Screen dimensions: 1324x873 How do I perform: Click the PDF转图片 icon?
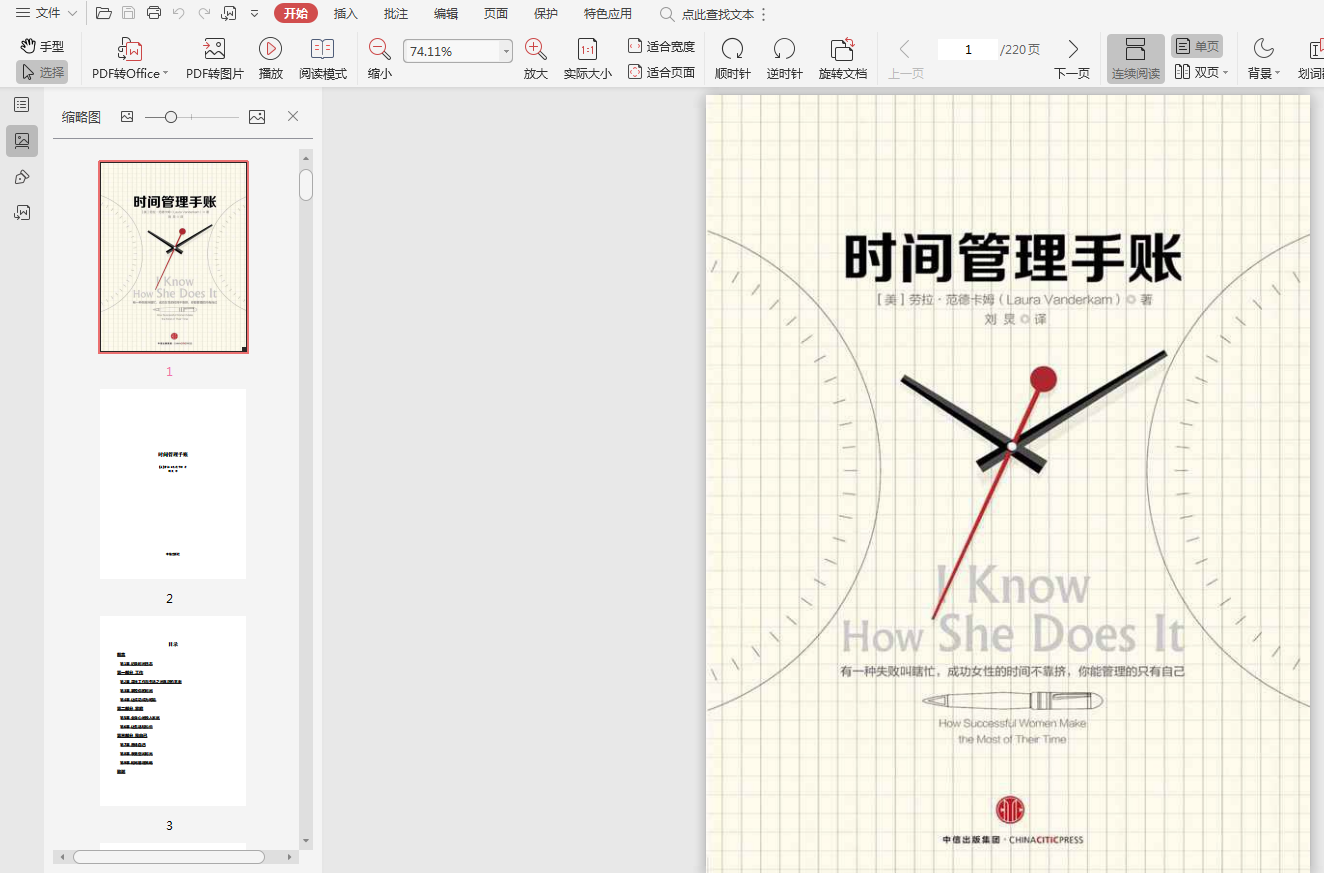tap(214, 49)
